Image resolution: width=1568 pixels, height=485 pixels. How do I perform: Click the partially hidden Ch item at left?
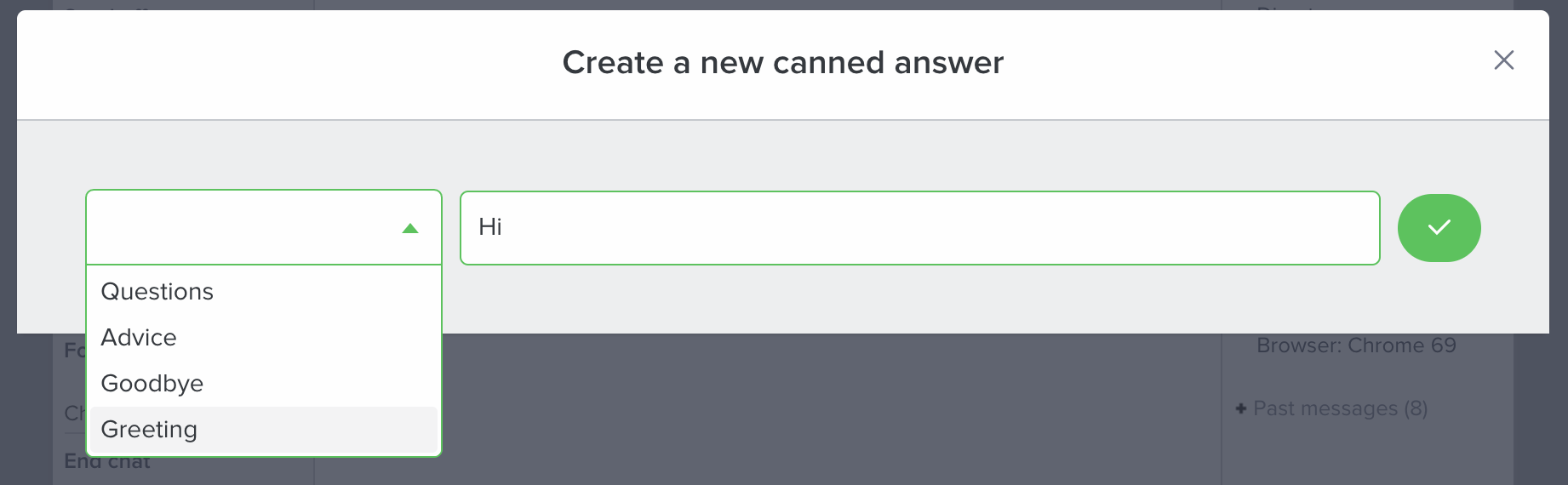click(x=74, y=414)
